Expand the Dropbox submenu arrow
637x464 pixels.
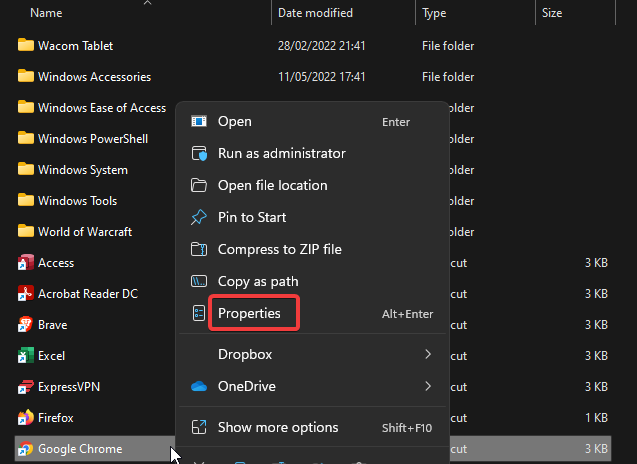(428, 354)
